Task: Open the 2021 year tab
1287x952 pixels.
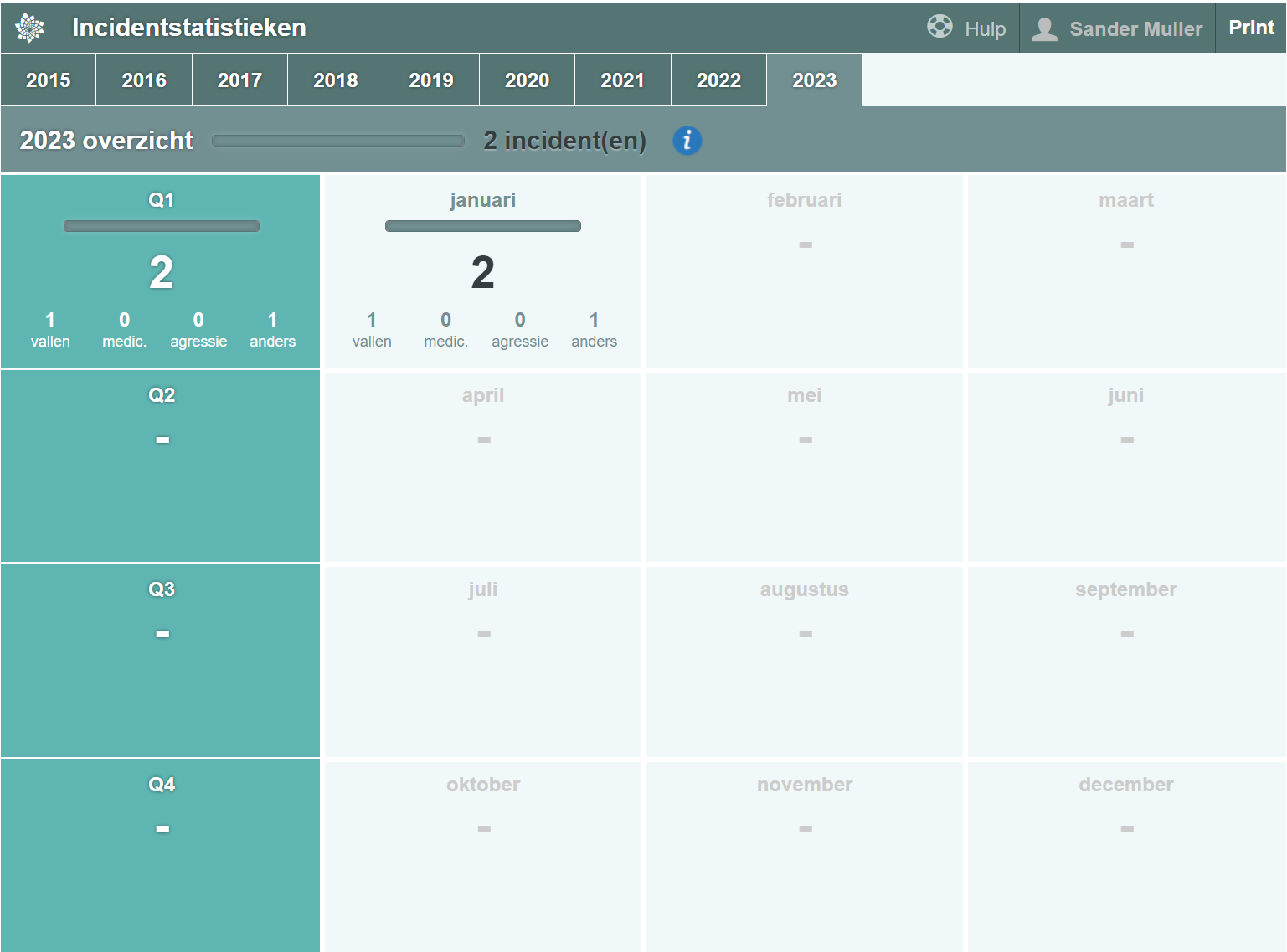Action: point(622,80)
